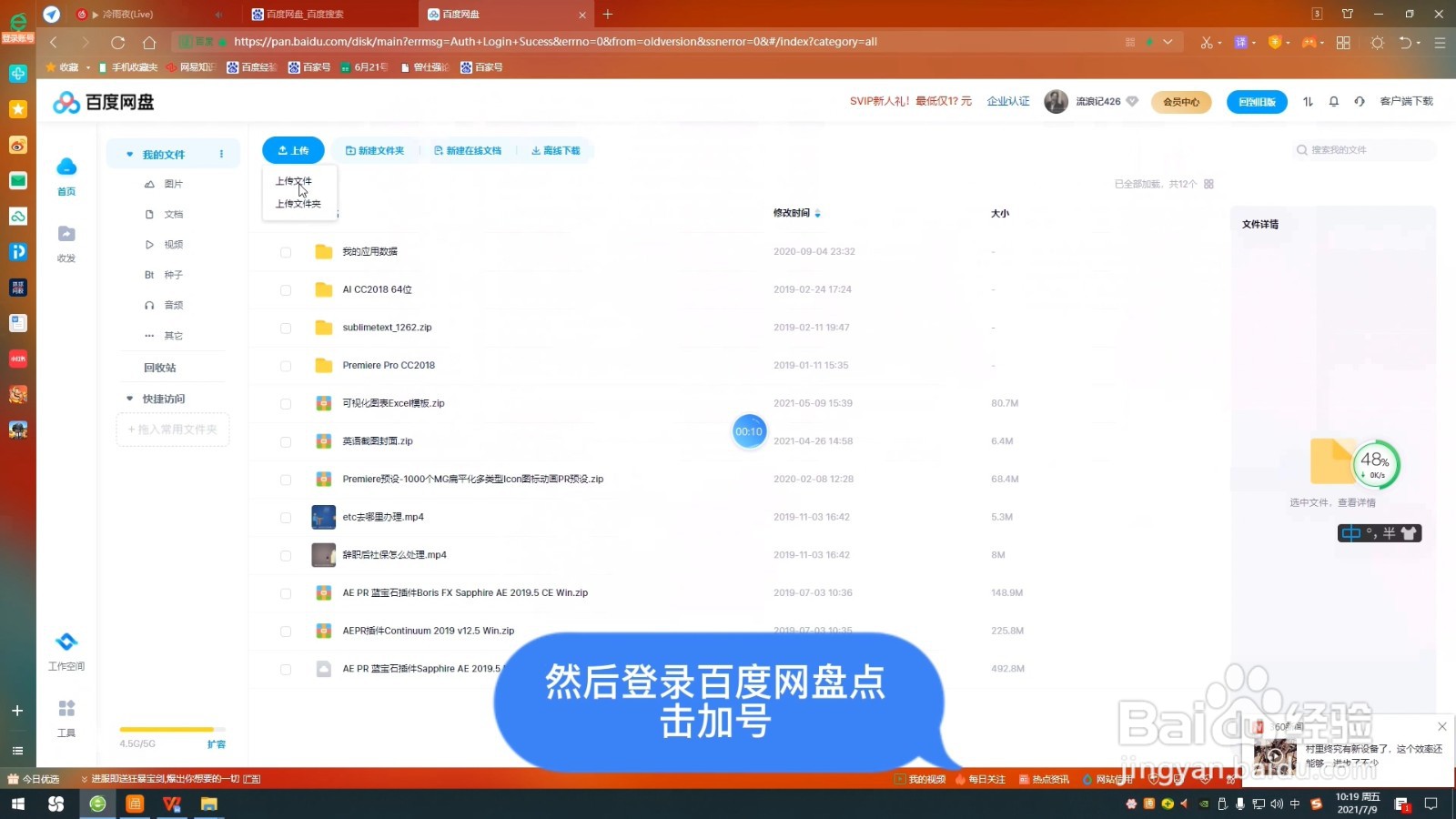Click the Windows Start button
Screen dimensions: 1456x819
[17, 804]
